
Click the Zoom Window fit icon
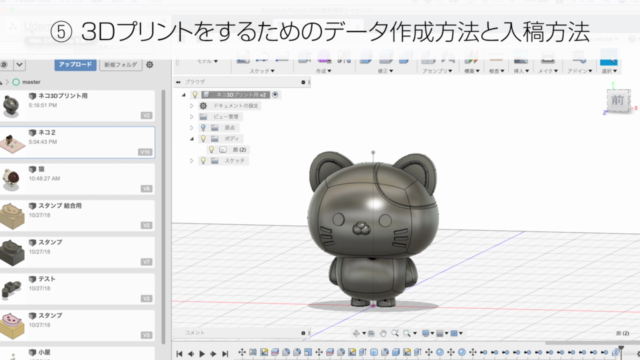(x=407, y=333)
